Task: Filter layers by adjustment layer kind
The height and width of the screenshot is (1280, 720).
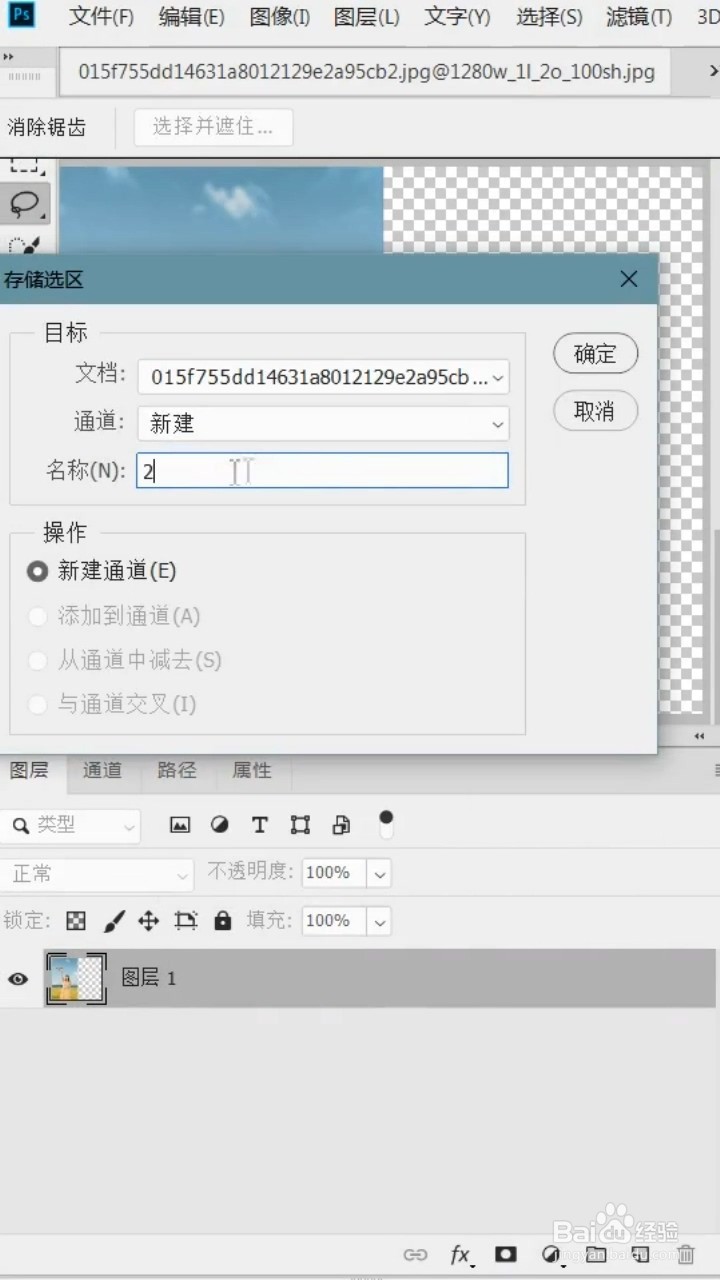Action: (220, 825)
